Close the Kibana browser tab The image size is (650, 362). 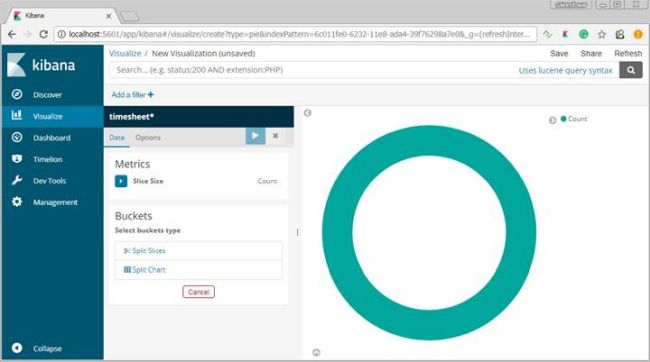tap(109, 16)
